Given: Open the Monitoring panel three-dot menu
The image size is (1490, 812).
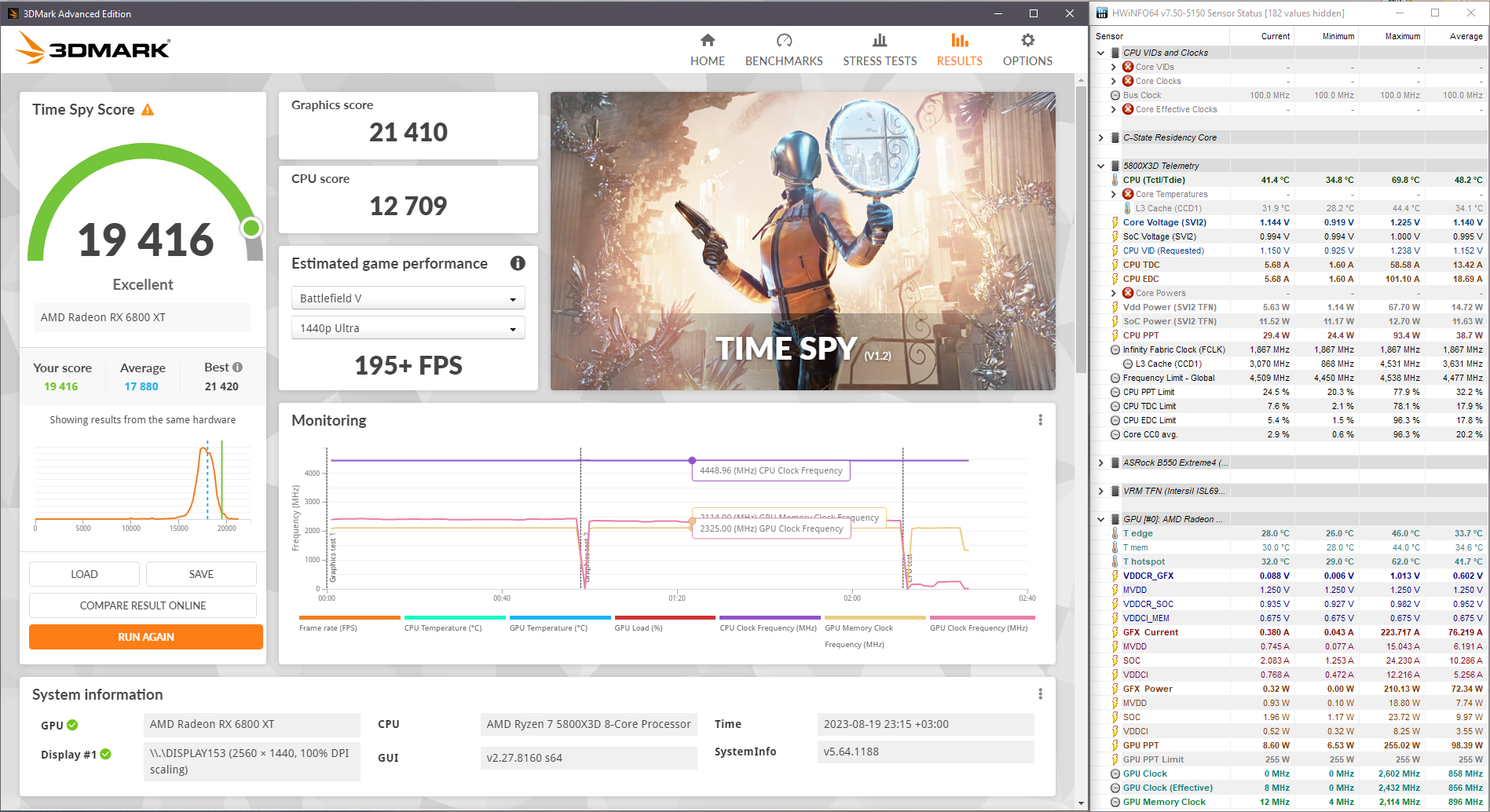Looking at the screenshot, I should [x=1041, y=420].
